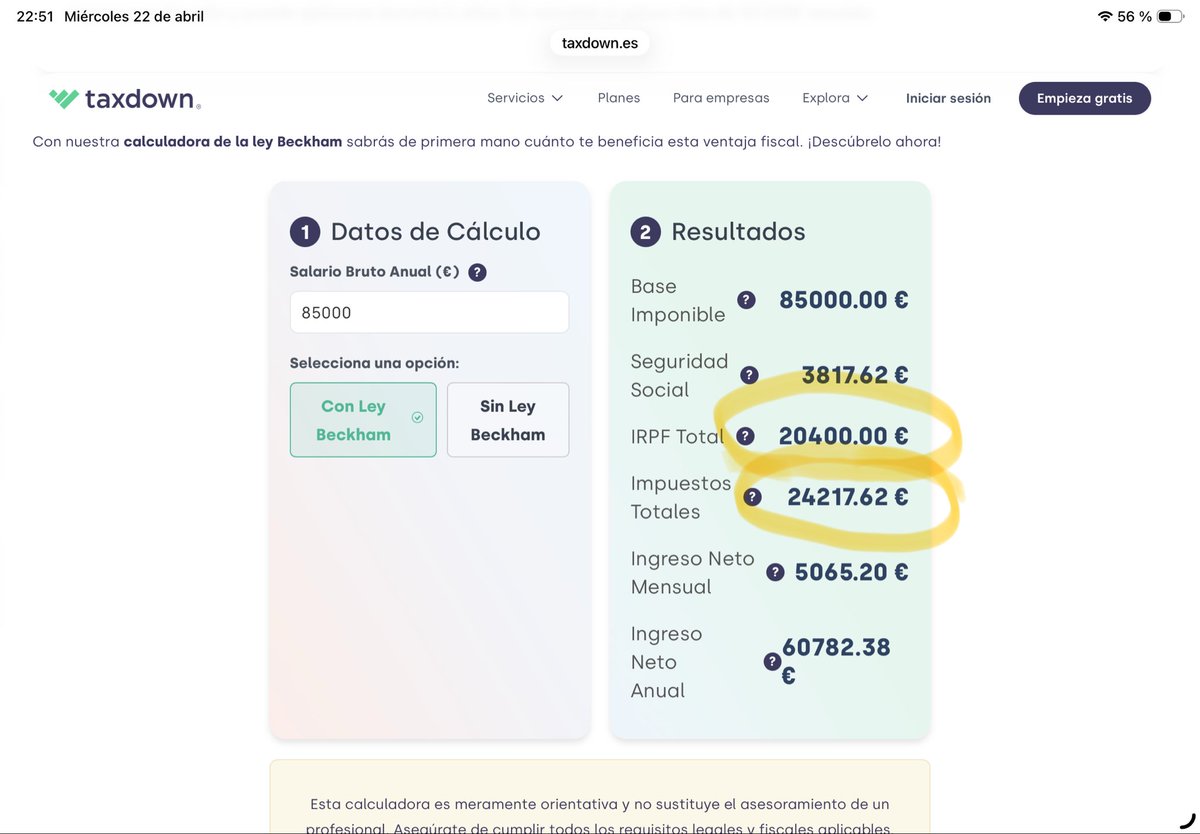Image resolution: width=1200 pixels, height=834 pixels.
Task: Click the 'Selecciona una opción:' label
Action: click(374, 363)
